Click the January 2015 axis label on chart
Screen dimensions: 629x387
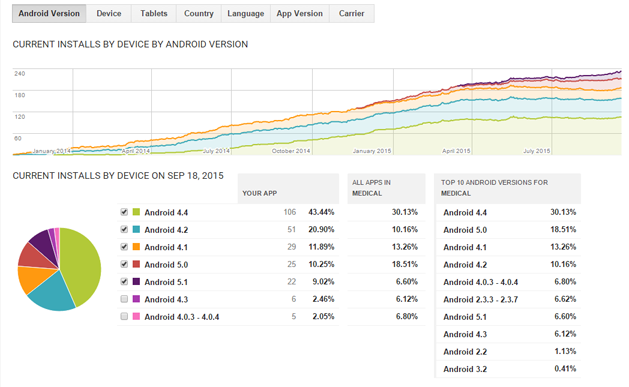pyautogui.click(x=371, y=151)
